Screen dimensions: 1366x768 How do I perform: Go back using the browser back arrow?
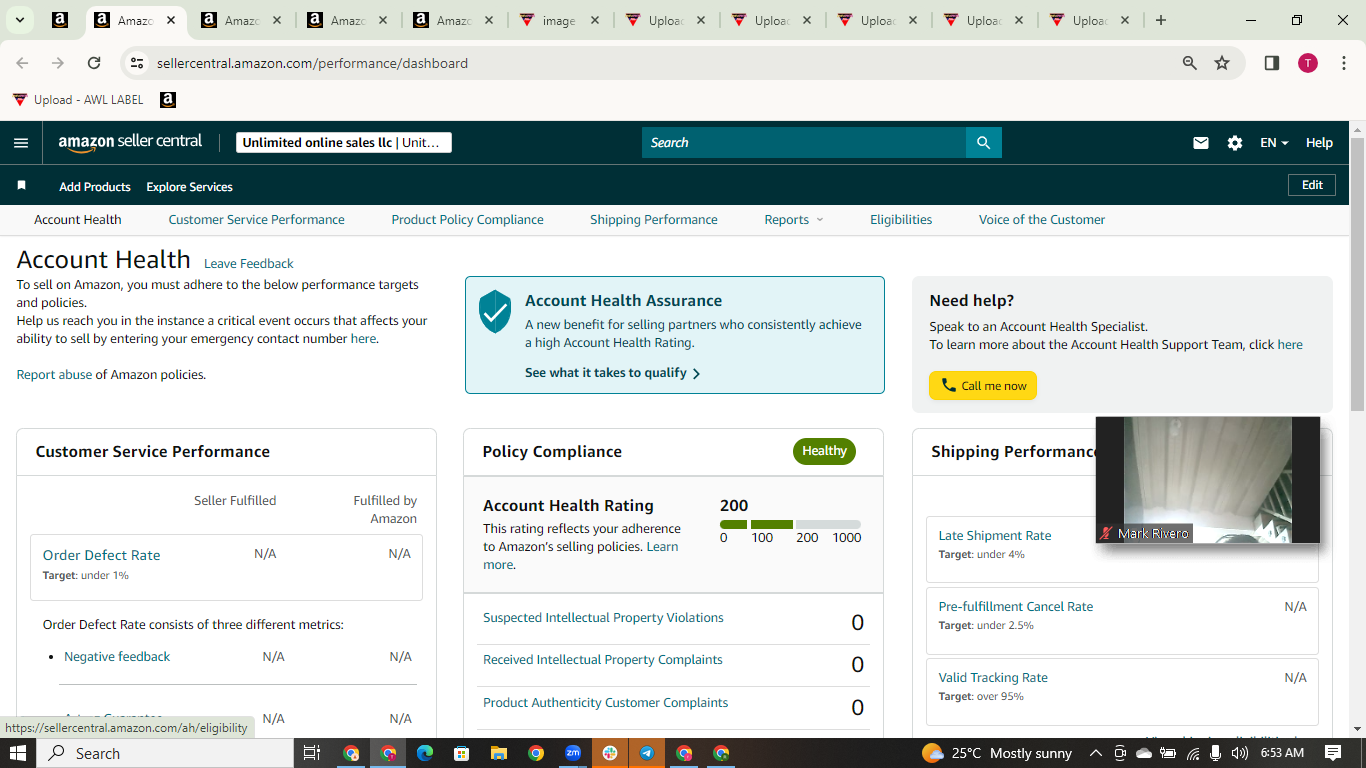(22, 63)
